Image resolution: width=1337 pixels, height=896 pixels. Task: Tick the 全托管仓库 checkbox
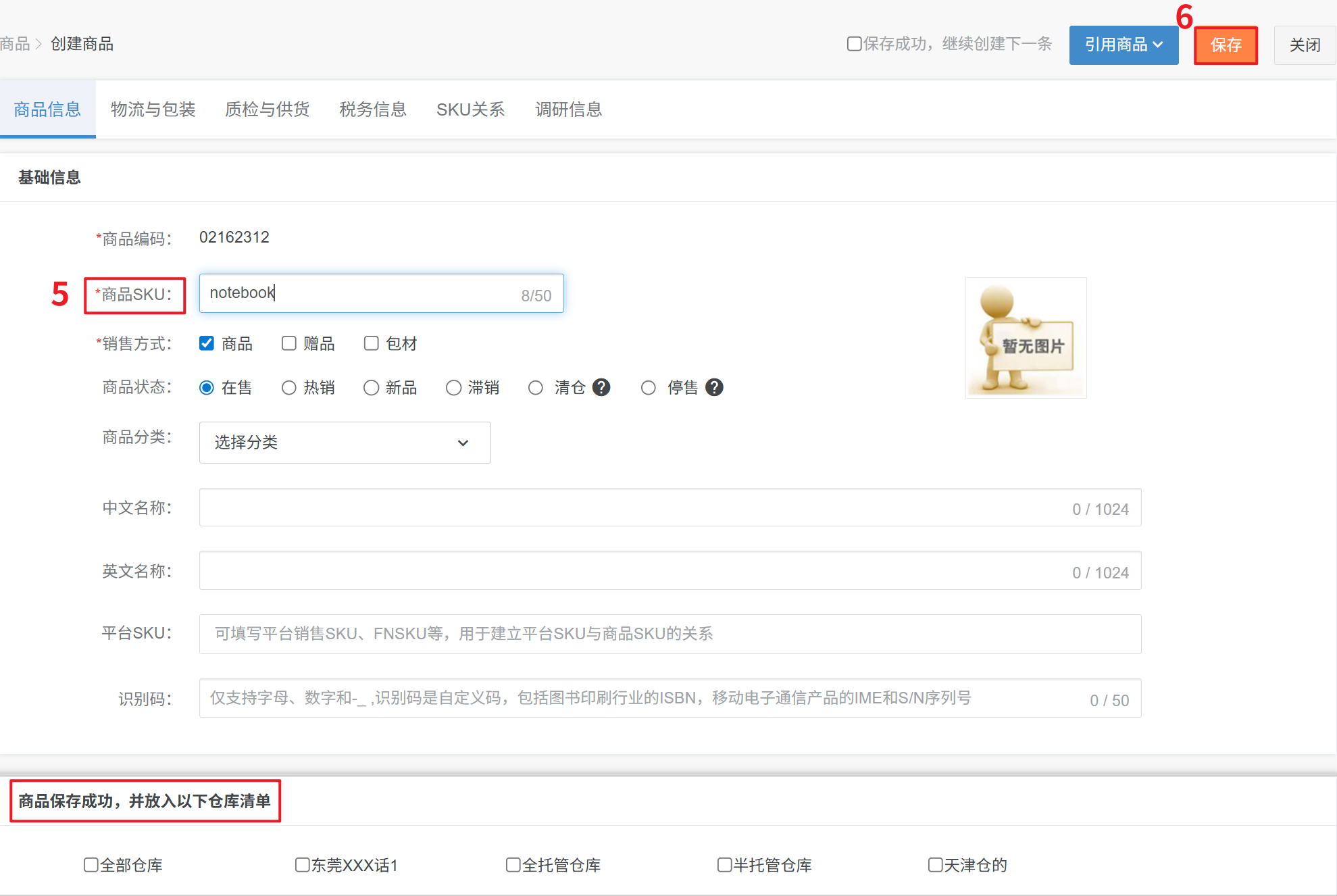coord(513,865)
